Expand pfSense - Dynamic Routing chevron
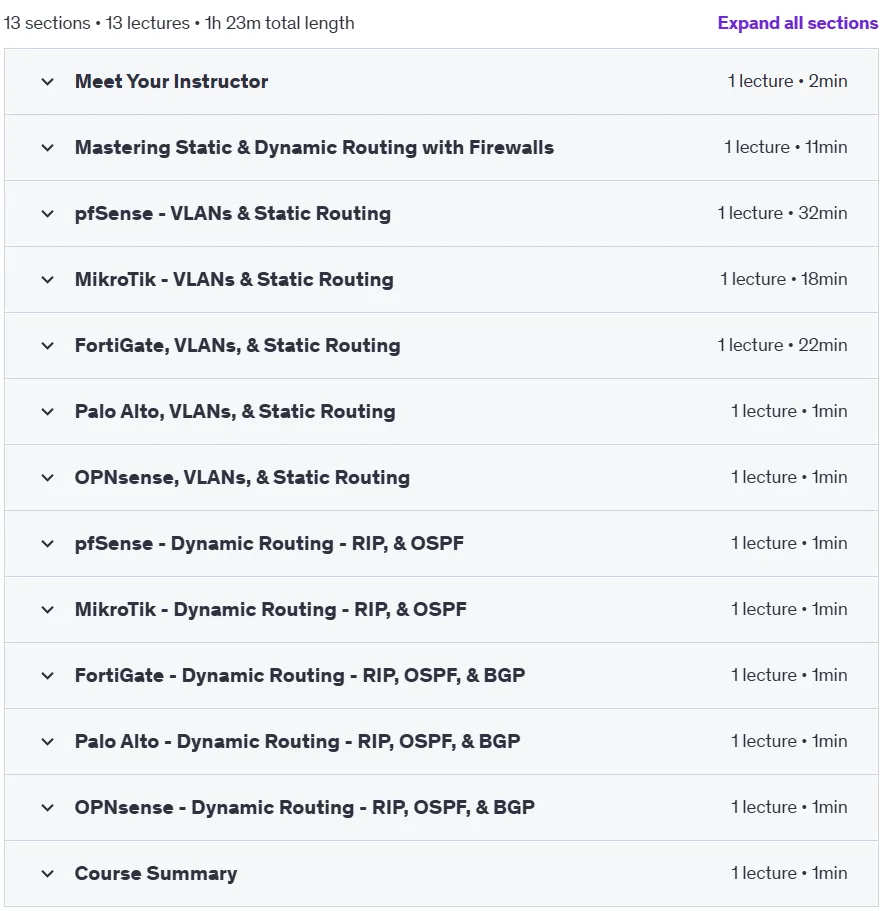Screen dimensions: 882x911 48,544
